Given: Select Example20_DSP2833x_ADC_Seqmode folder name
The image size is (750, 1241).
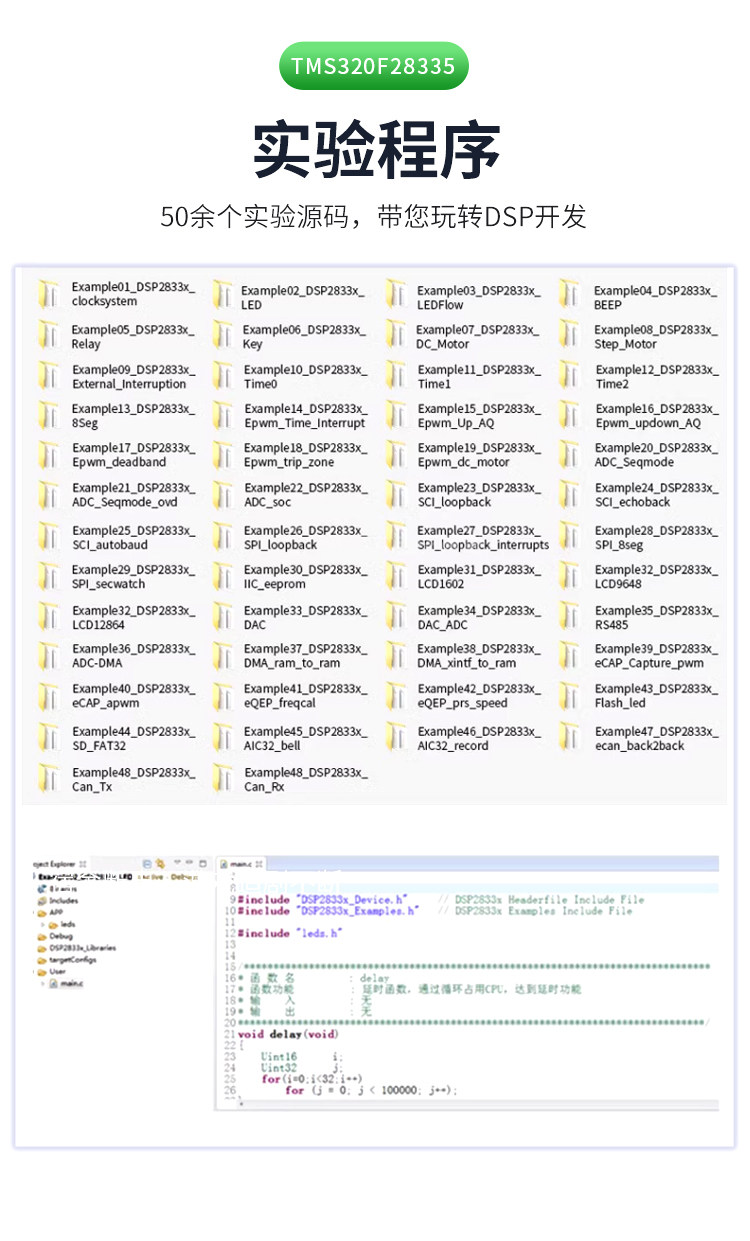Looking at the screenshot, I should [657, 455].
